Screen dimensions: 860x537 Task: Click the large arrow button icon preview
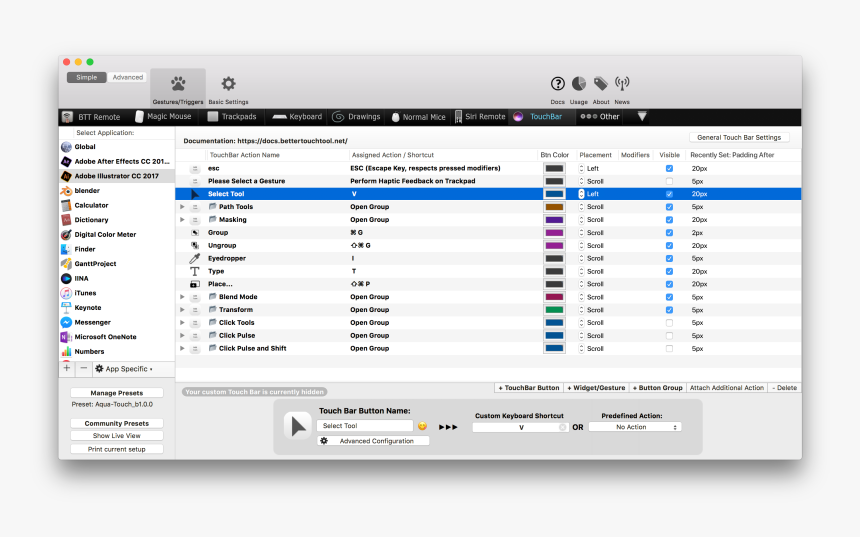298,426
